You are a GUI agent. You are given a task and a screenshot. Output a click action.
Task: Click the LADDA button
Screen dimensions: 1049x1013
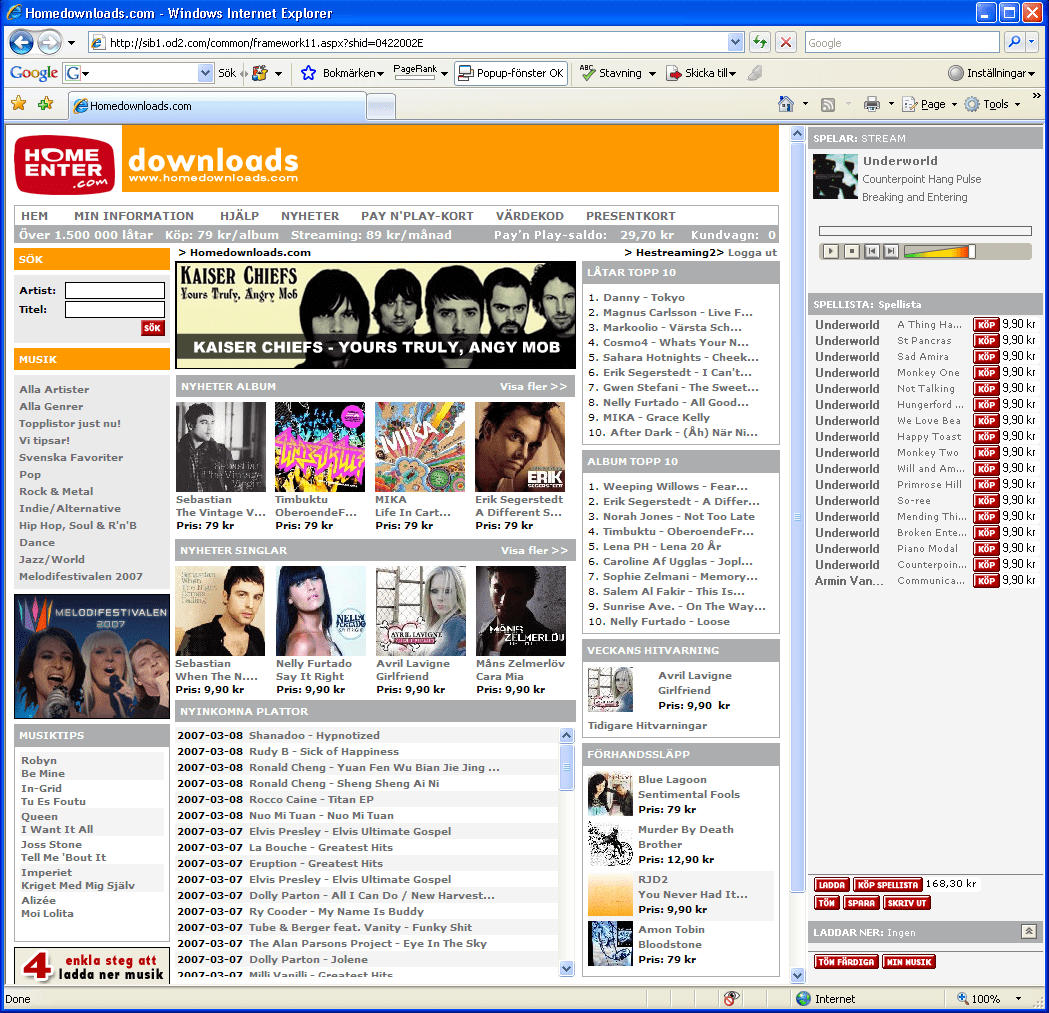point(832,885)
